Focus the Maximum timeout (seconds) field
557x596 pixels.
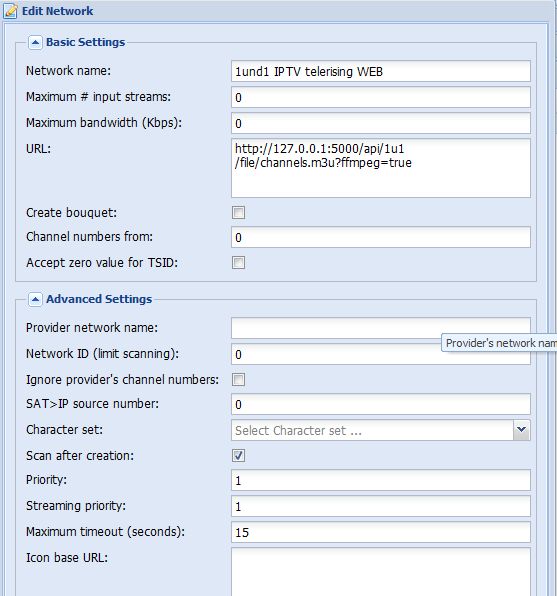point(381,532)
